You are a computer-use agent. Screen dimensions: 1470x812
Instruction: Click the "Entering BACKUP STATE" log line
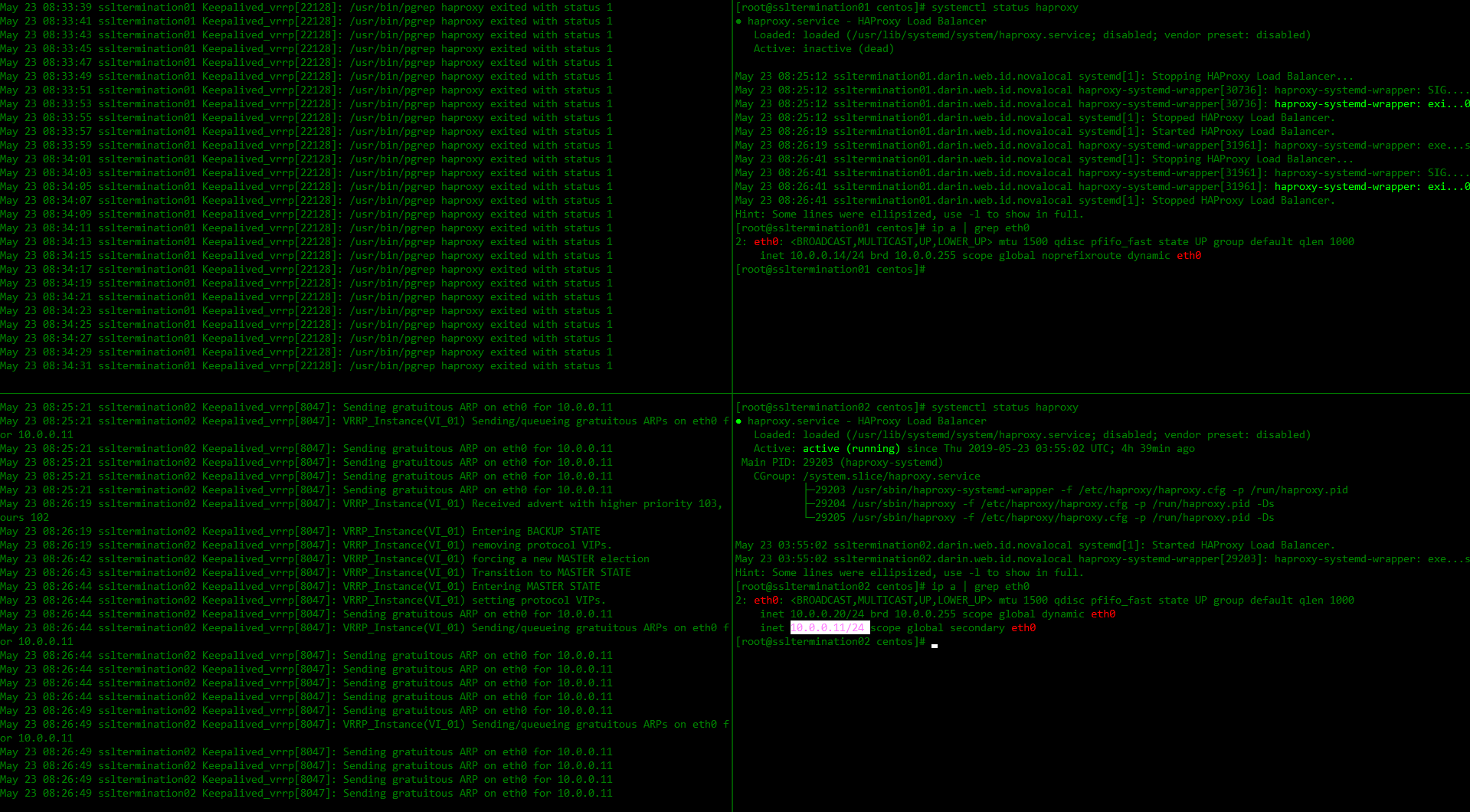point(535,532)
